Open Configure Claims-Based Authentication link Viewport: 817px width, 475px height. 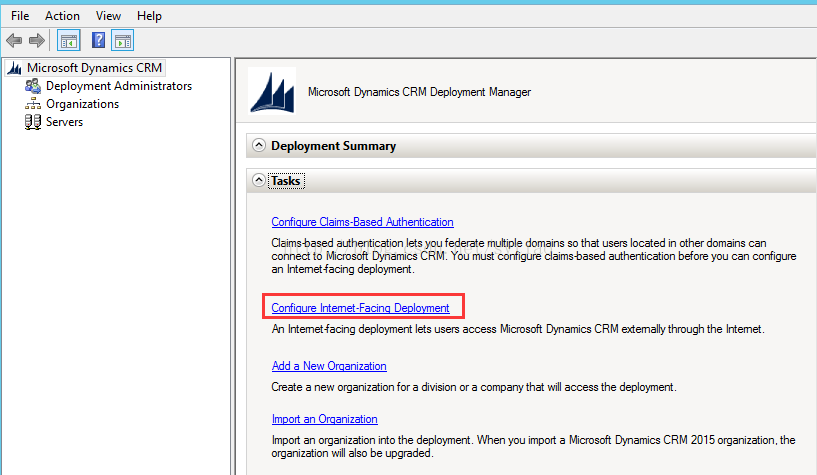coord(362,222)
